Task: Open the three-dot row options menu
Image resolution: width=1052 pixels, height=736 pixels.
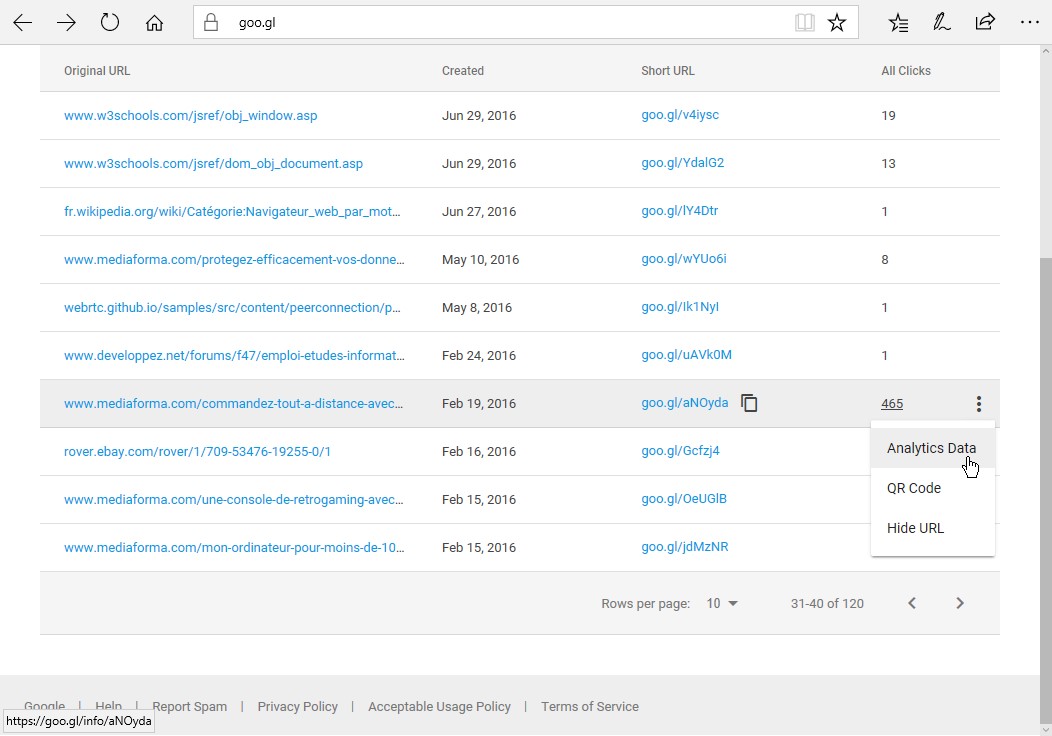Action: coord(979,404)
